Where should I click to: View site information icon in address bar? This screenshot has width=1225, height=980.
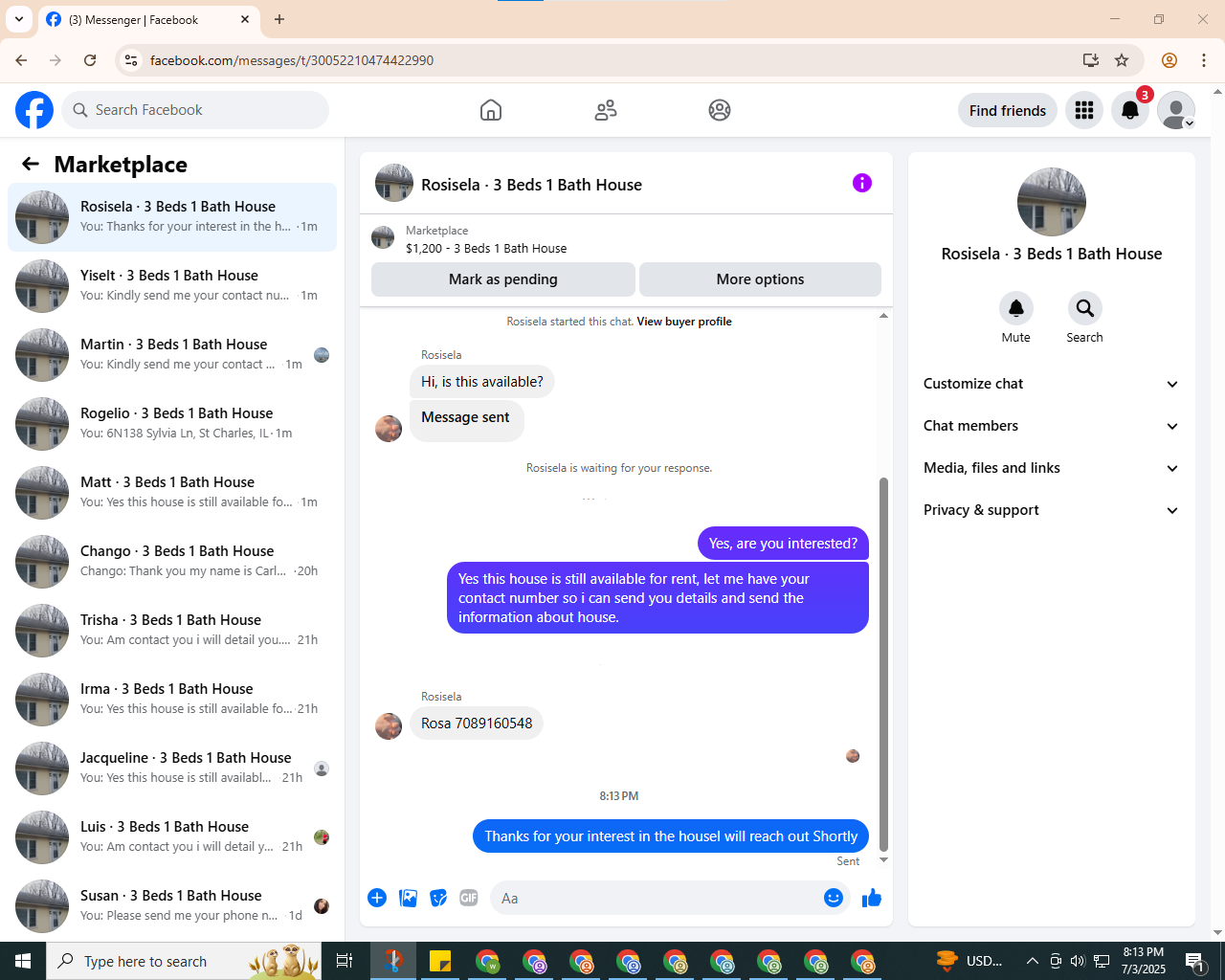[x=132, y=60]
